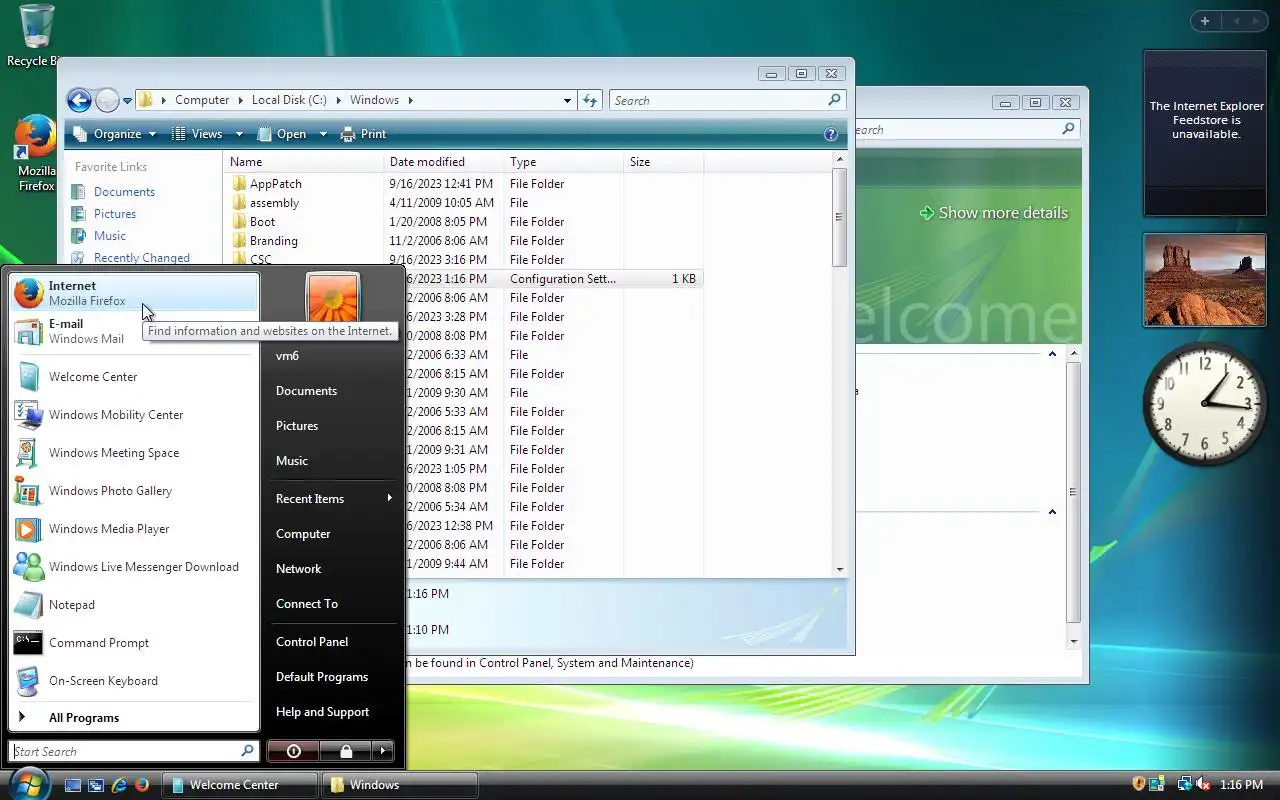
Task: Open Computer from Start menu
Action: (333, 534)
